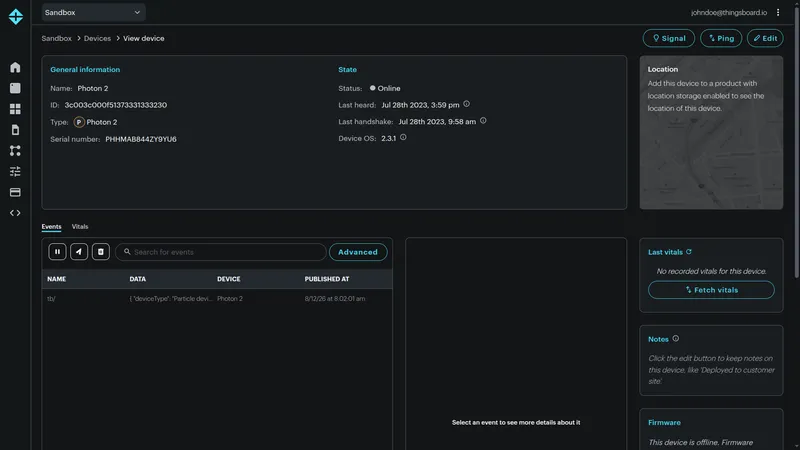Image resolution: width=800 pixels, height=450 pixels.
Task: Click the Photon 2 type badge icon
Action: (79, 122)
